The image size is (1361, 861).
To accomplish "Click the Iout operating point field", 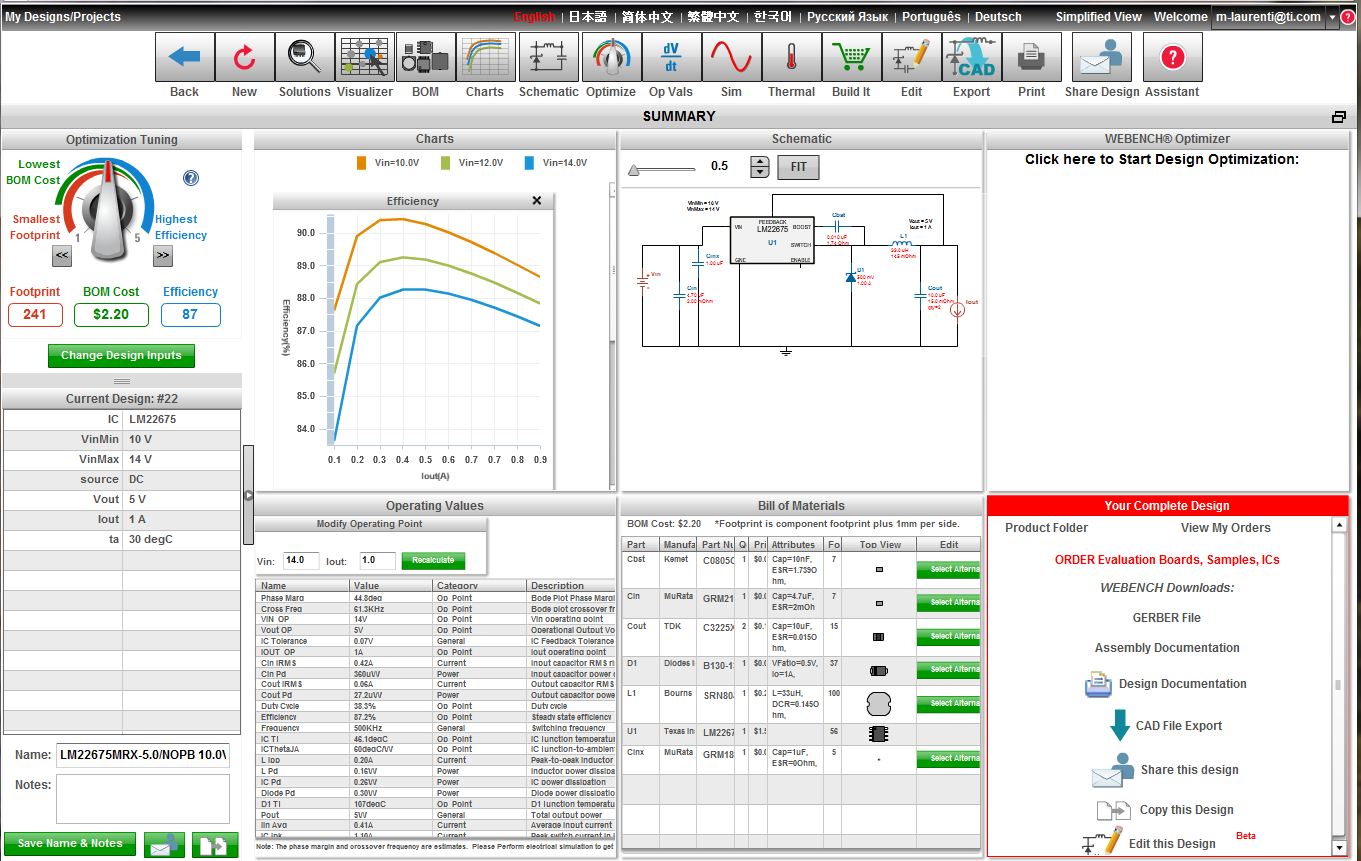I will click(x=377, y=561).
